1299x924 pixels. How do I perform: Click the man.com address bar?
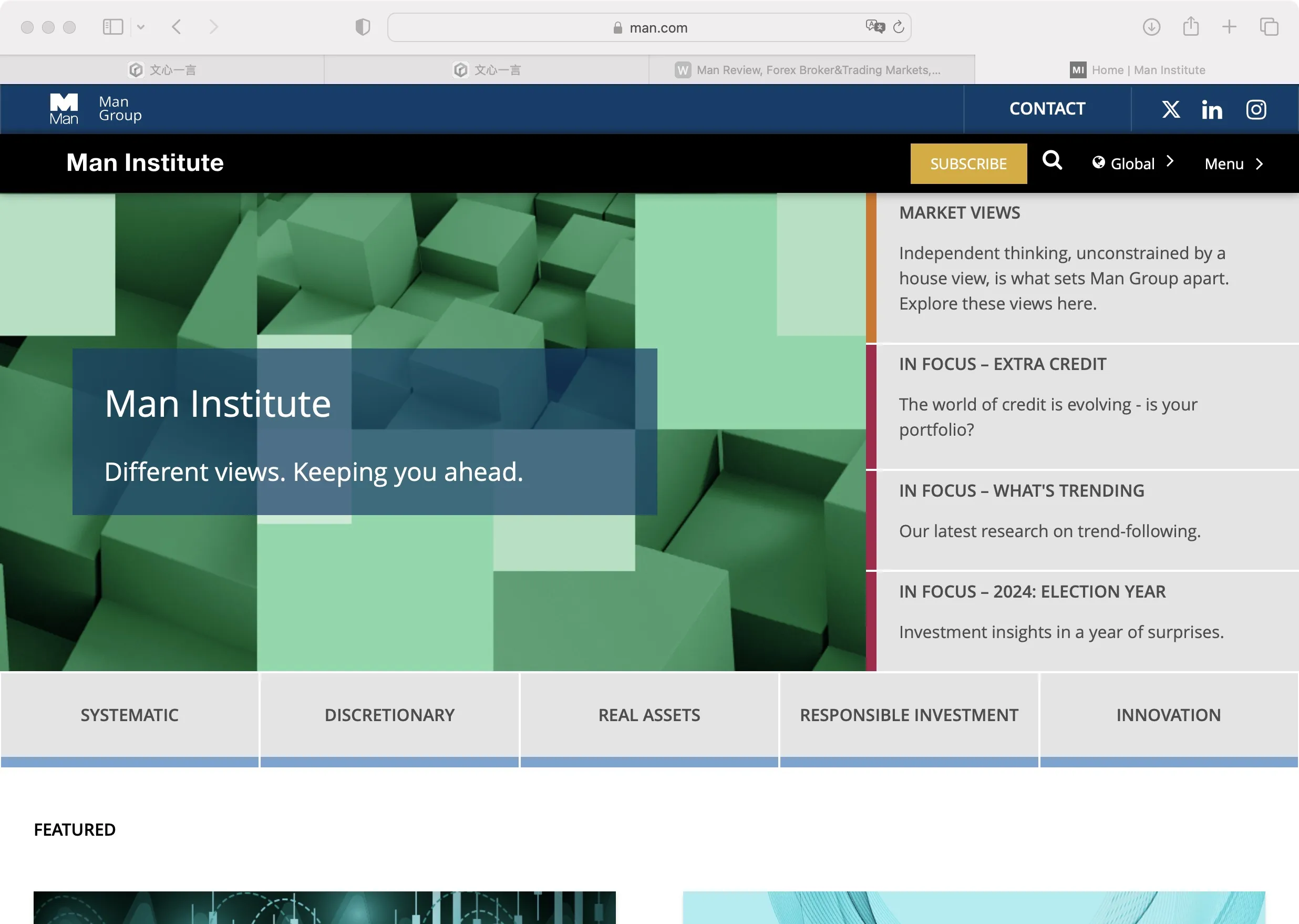649,27
